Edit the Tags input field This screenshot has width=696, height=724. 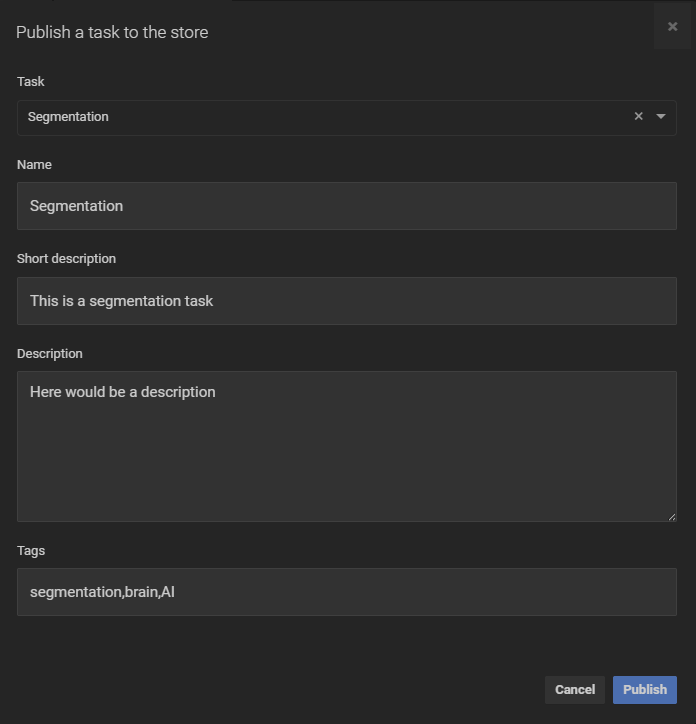click(347, 592)
